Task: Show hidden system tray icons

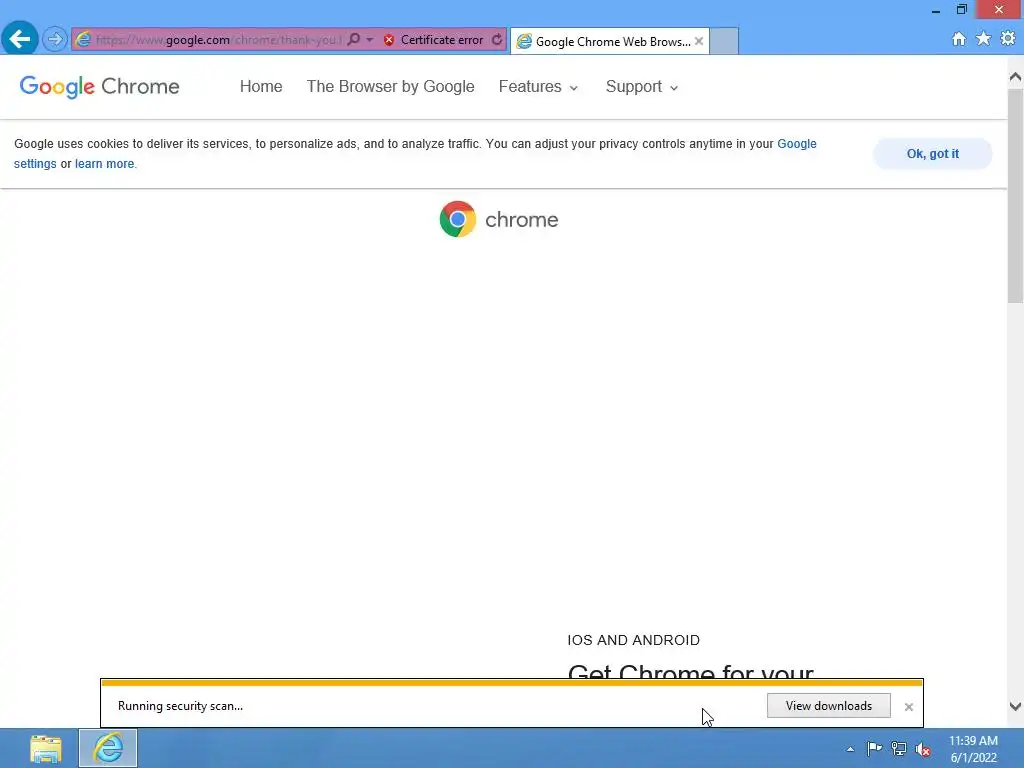Action: pyautogui.click(x=850, y=749)
